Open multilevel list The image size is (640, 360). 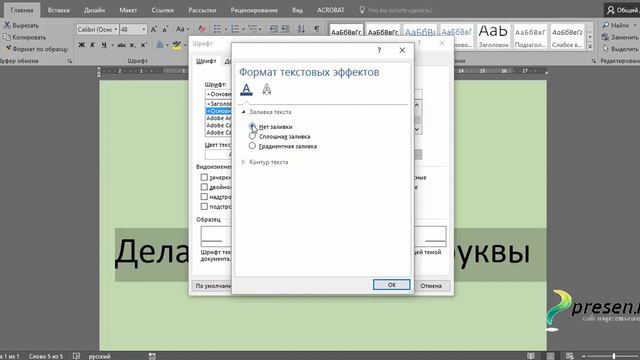click(x=253, y=29)
